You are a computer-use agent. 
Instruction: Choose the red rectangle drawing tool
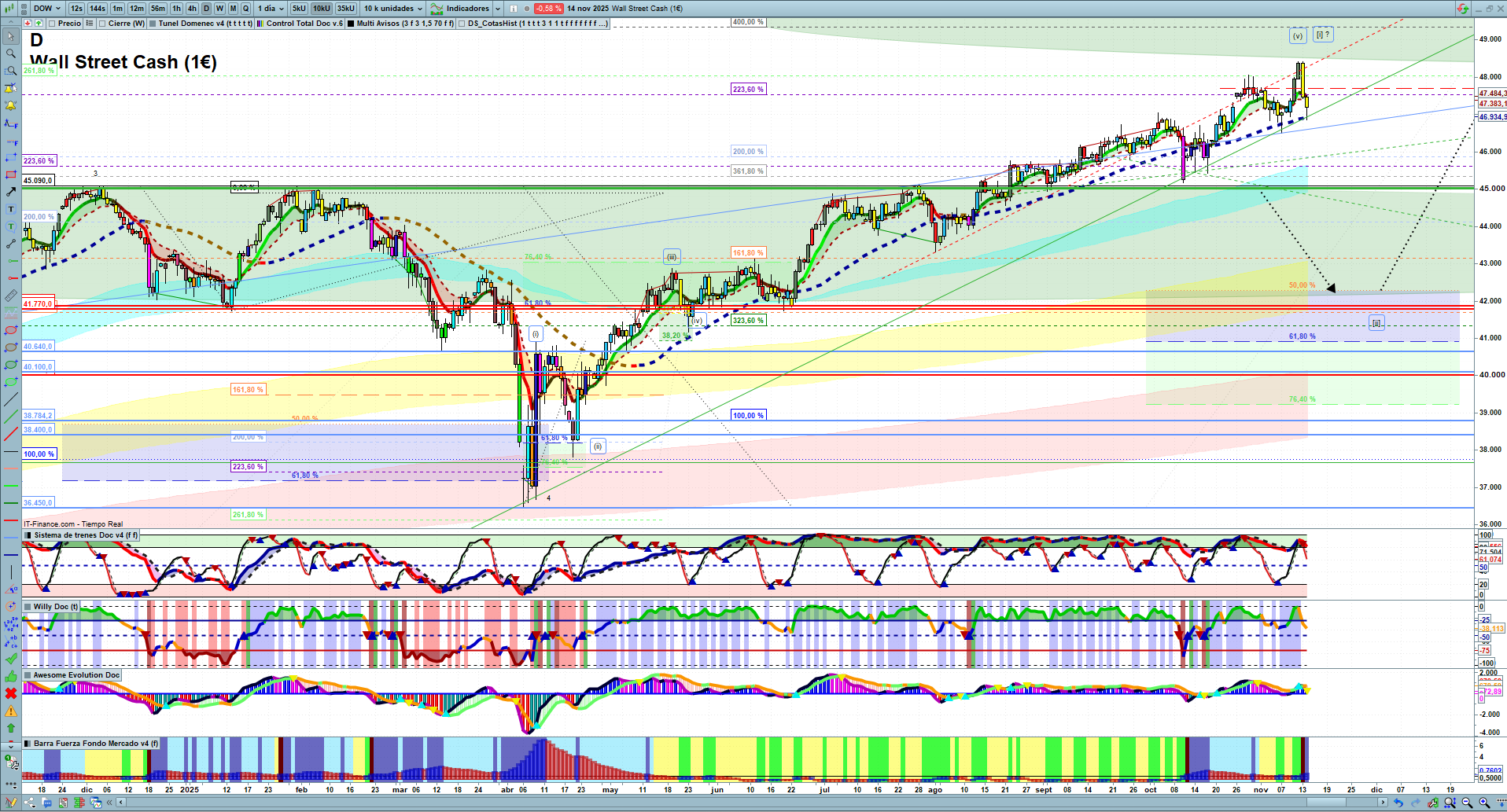click(x=10, y=175)
